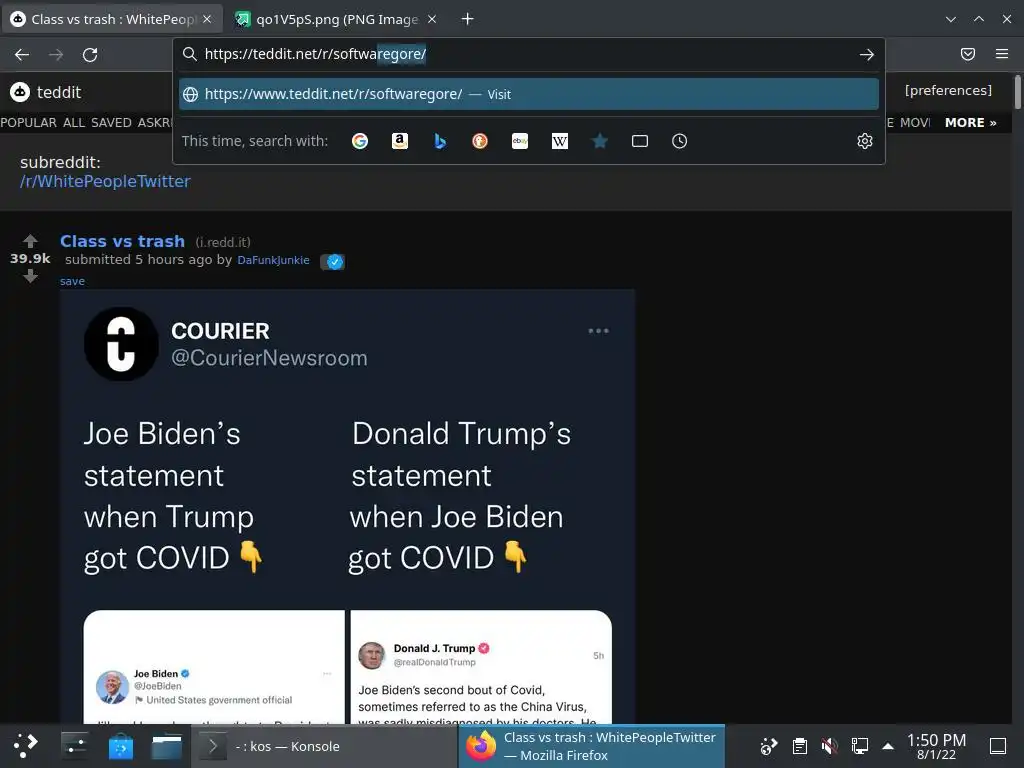Open the KDE Connect tray icon

pos(769,746)
